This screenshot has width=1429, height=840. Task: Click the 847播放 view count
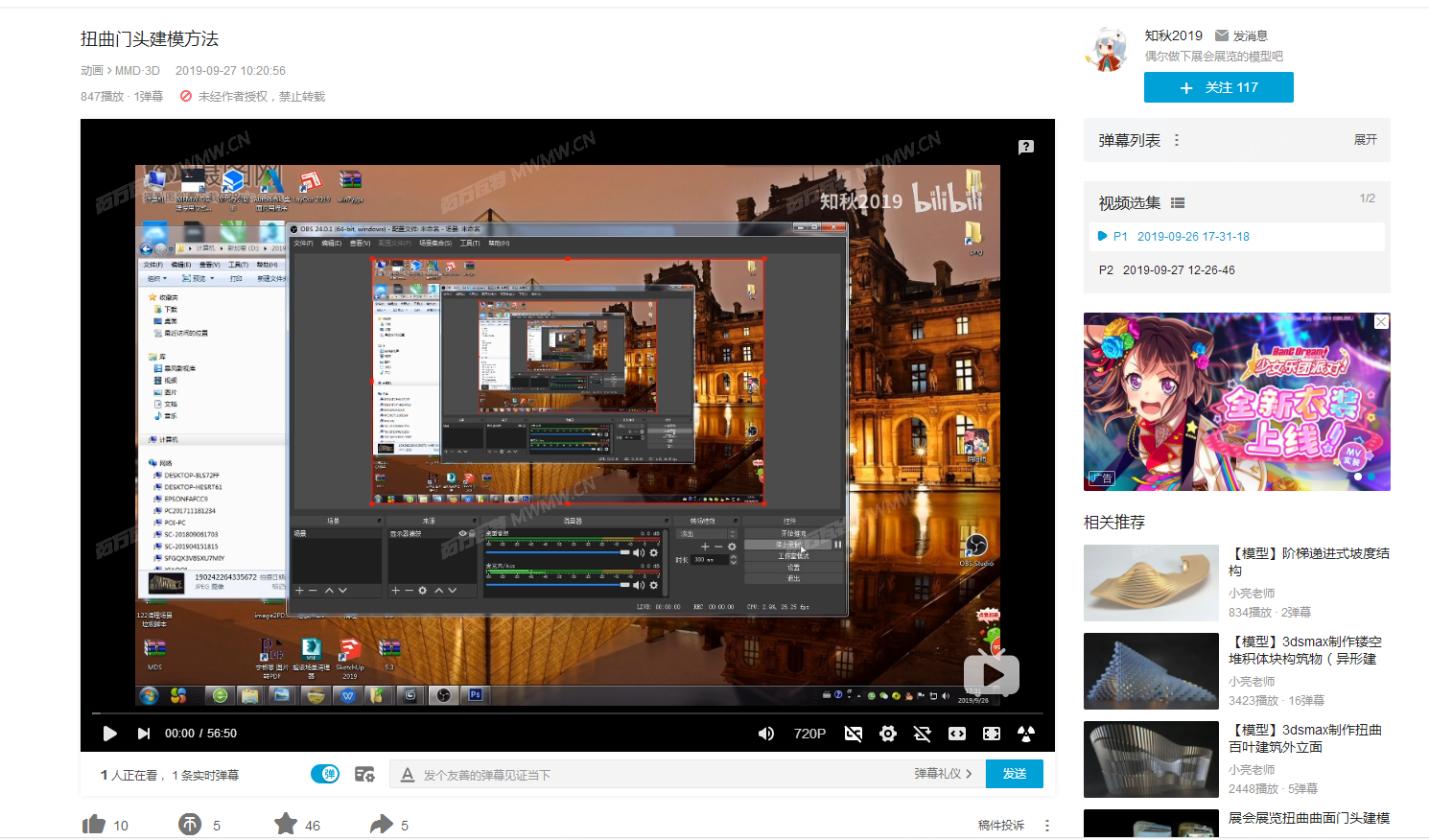coord(103,97)
